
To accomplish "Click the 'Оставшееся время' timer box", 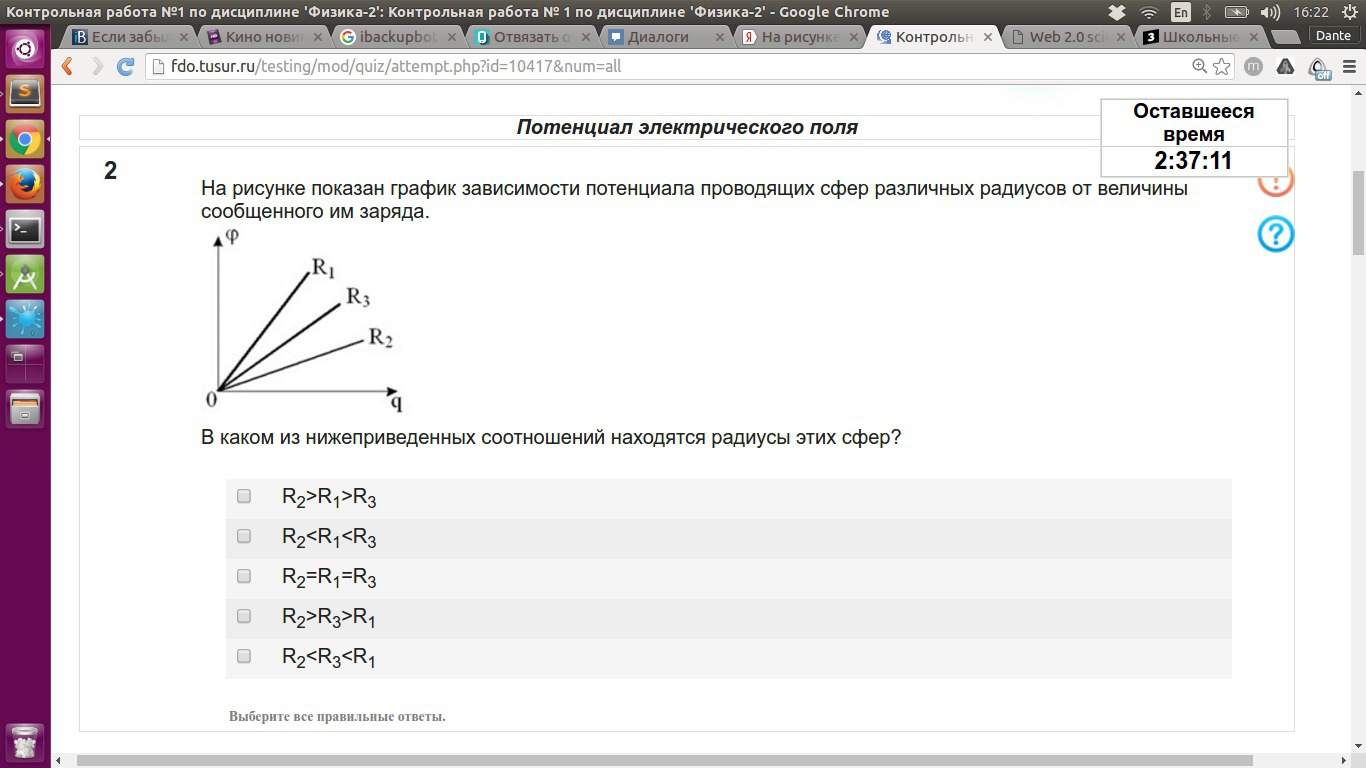I will [x=1194, y=137].
